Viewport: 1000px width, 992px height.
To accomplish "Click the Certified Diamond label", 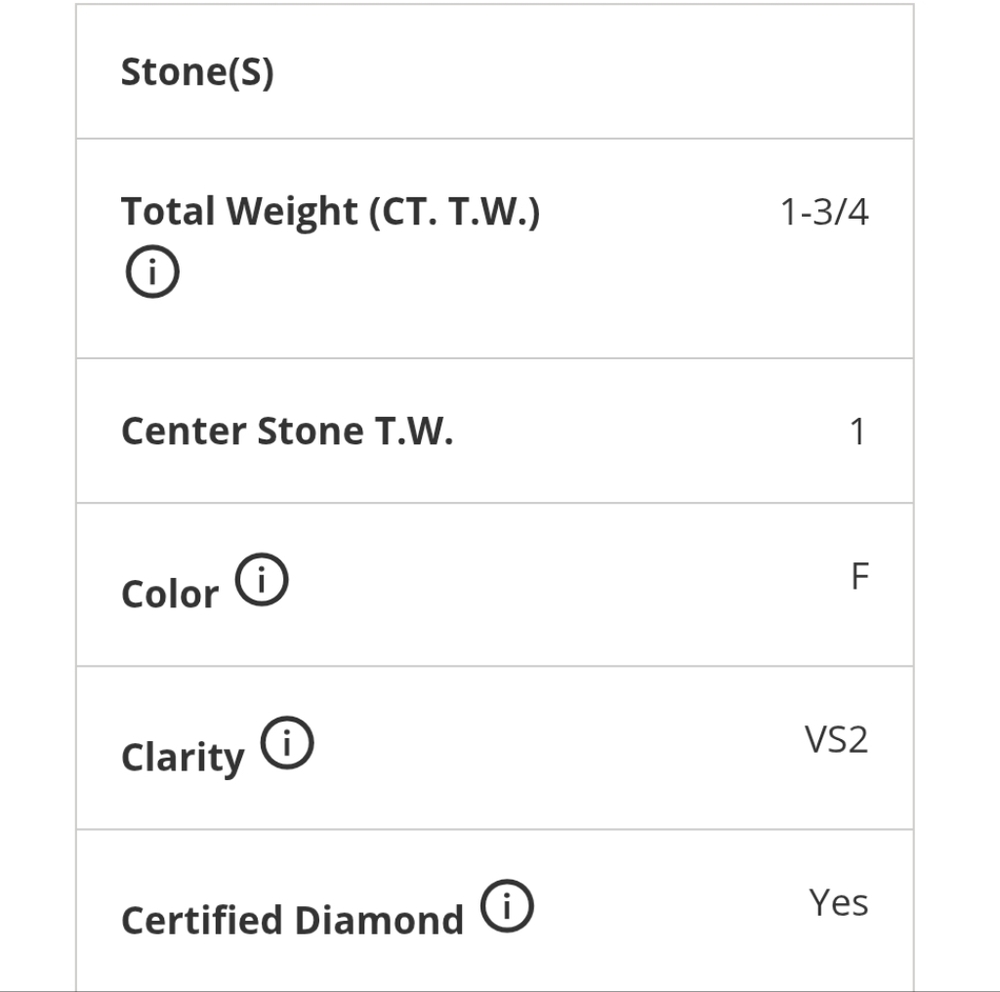I will 292,921.
